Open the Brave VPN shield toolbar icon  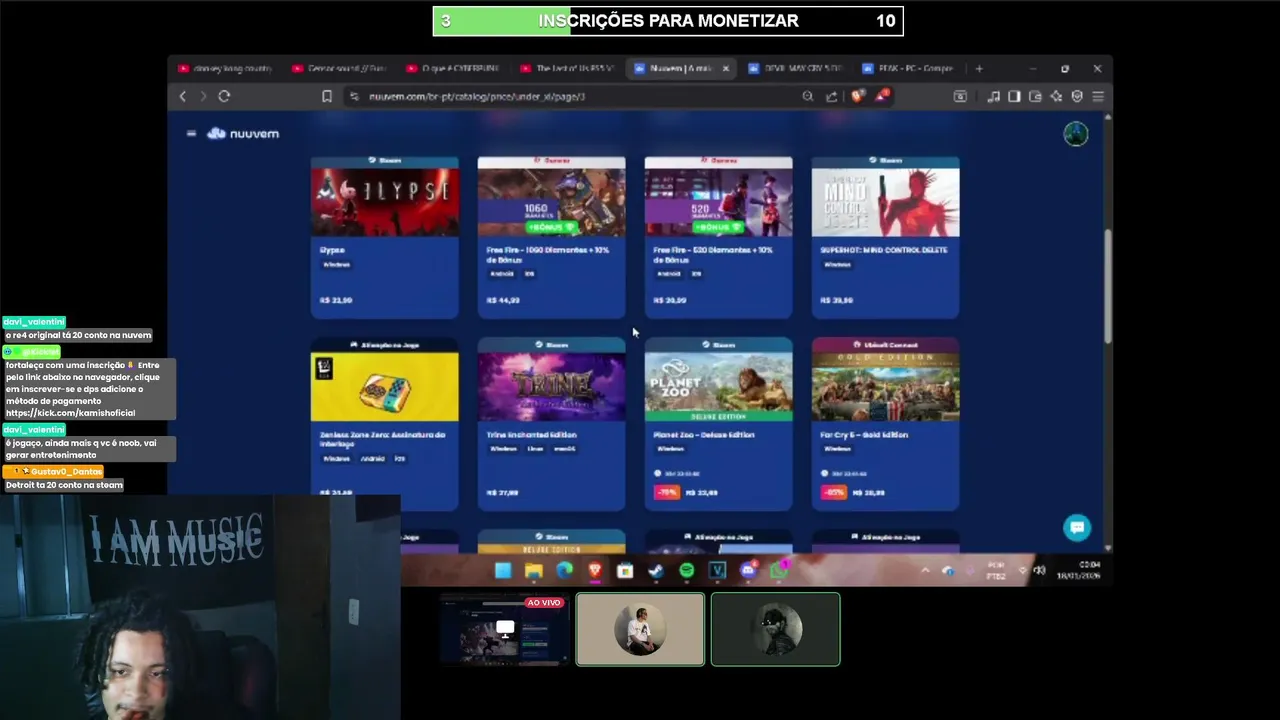click(1077, 96)
